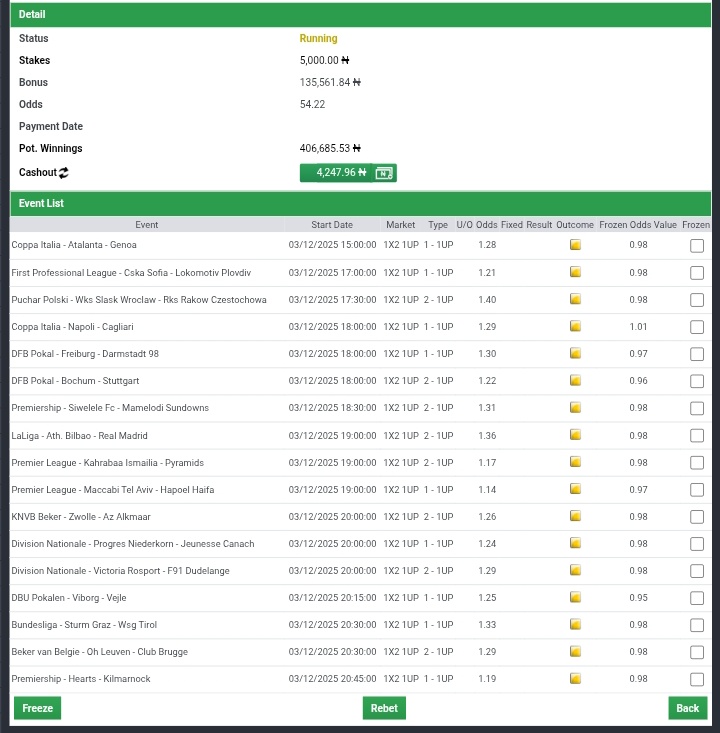Select 'Coppa Italia - Atalanta - Genoa' event text
This screenshot has width=720, height=733.
point(74,244)
